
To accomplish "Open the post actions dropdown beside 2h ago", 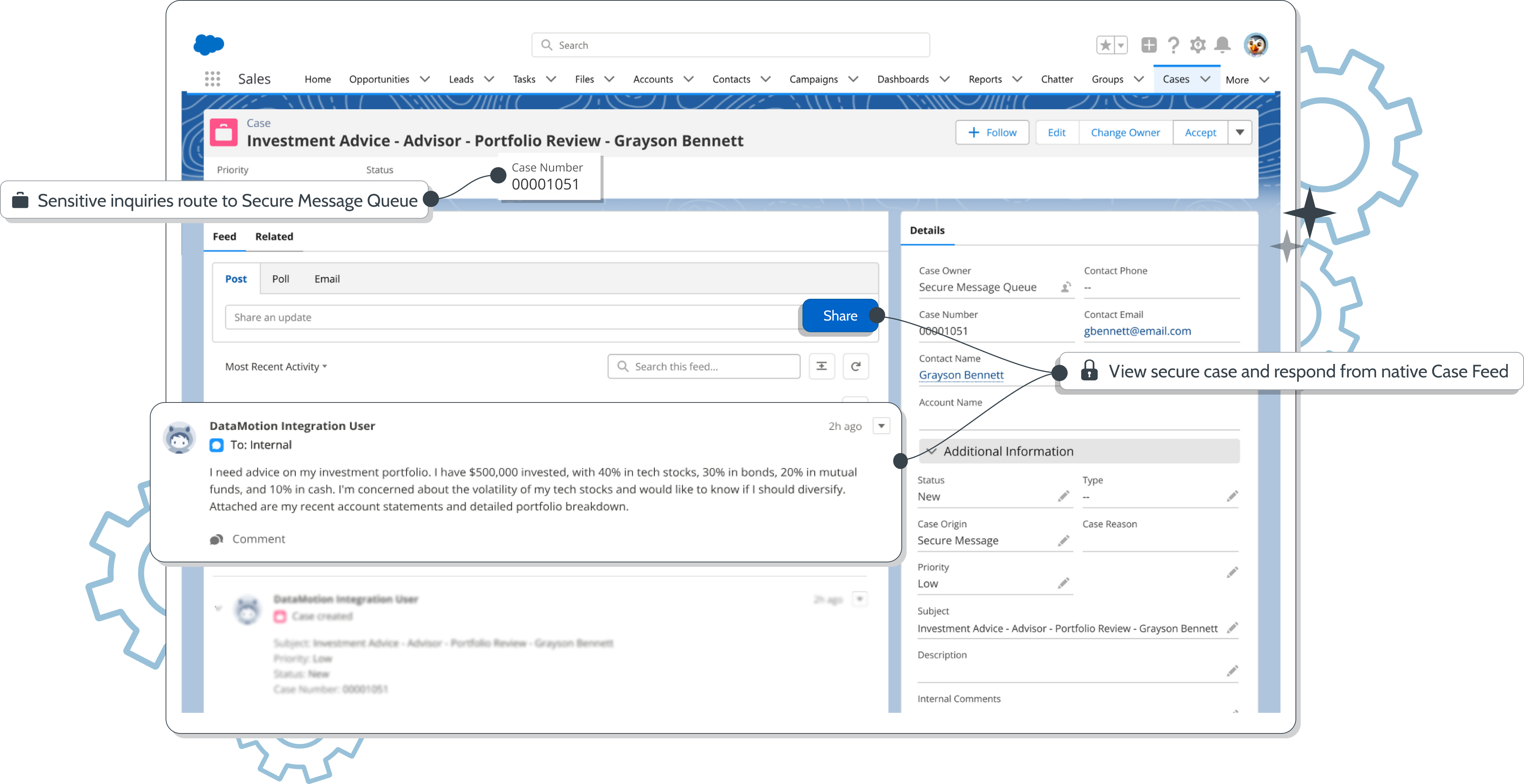I will [x=882, y=426].
